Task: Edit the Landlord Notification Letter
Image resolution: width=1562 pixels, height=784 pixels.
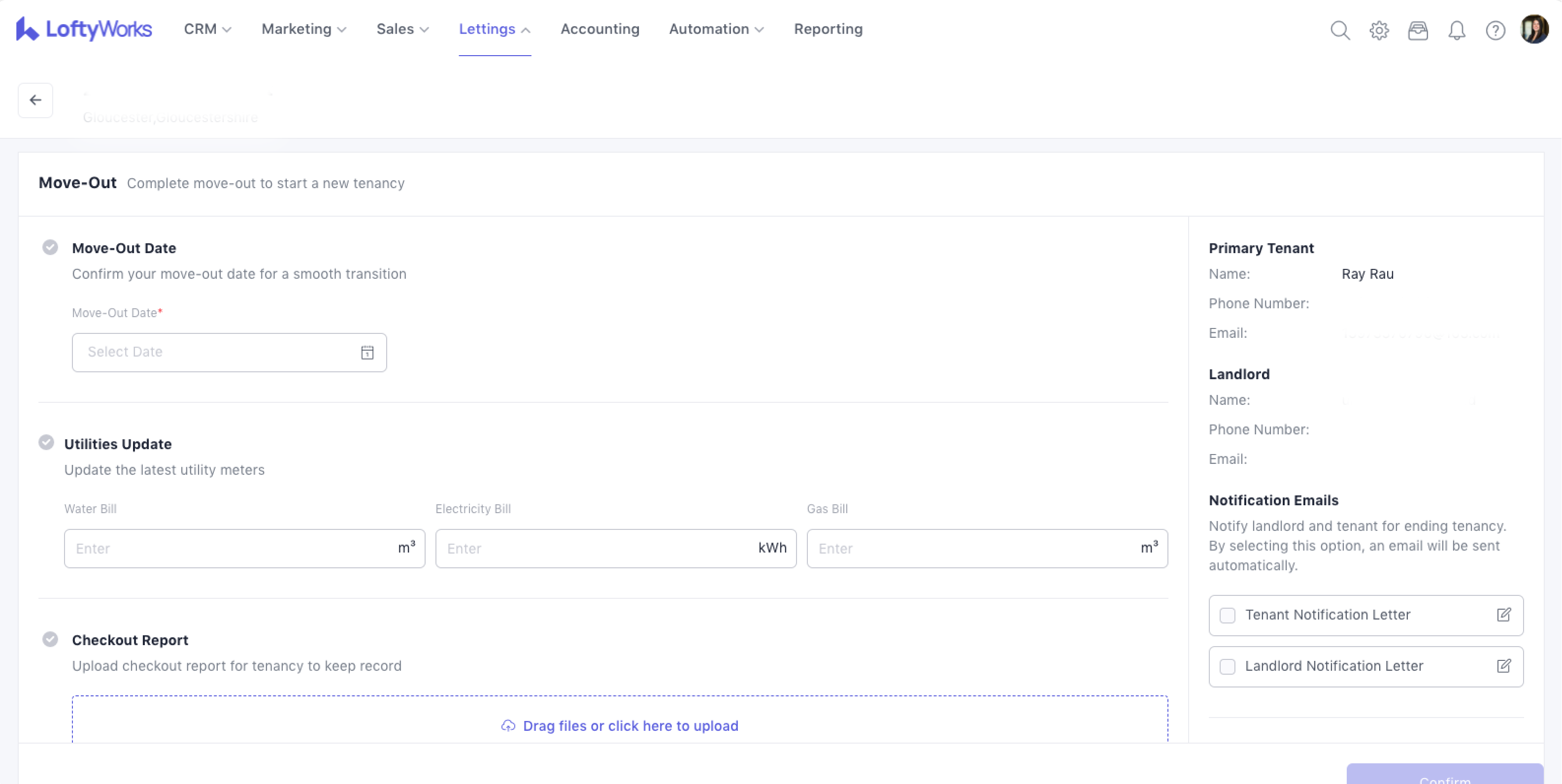Action: pos(1503,666)
